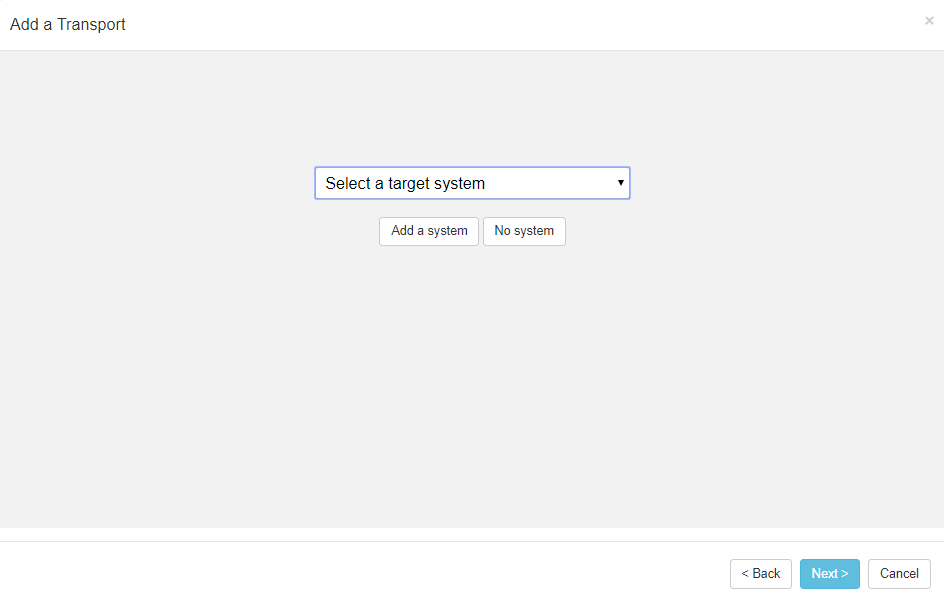Go to previous step with "< Back"
944x606 pixels.
pyautogui.click(x=761, y=574)
